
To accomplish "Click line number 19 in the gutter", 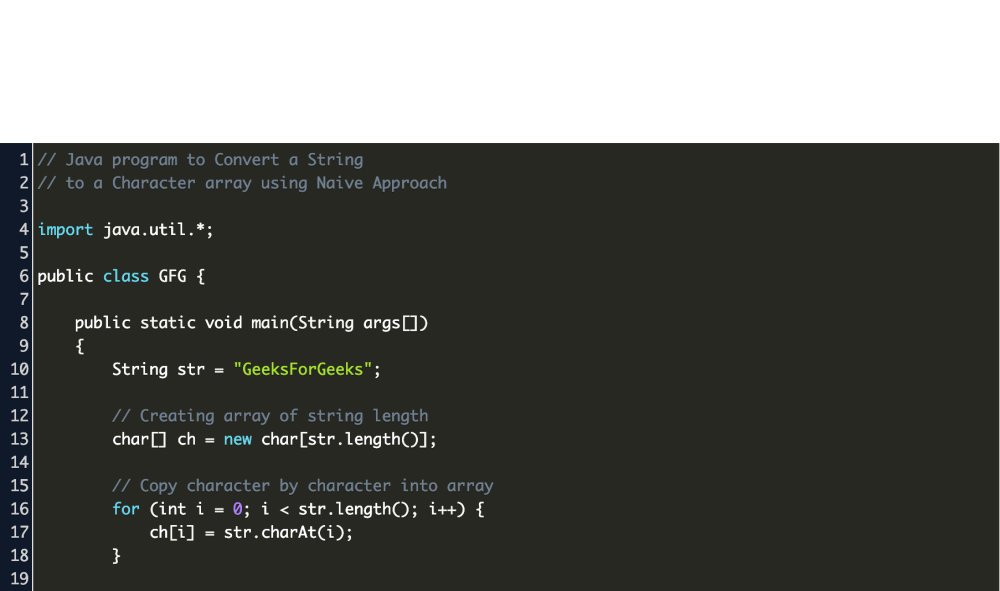I will [19, 579].
